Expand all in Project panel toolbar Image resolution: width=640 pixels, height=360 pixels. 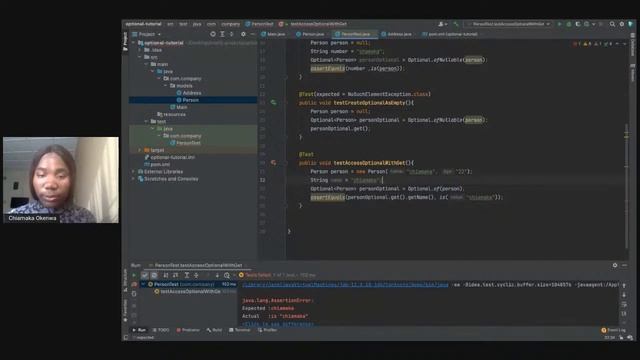tap(222, 34)
